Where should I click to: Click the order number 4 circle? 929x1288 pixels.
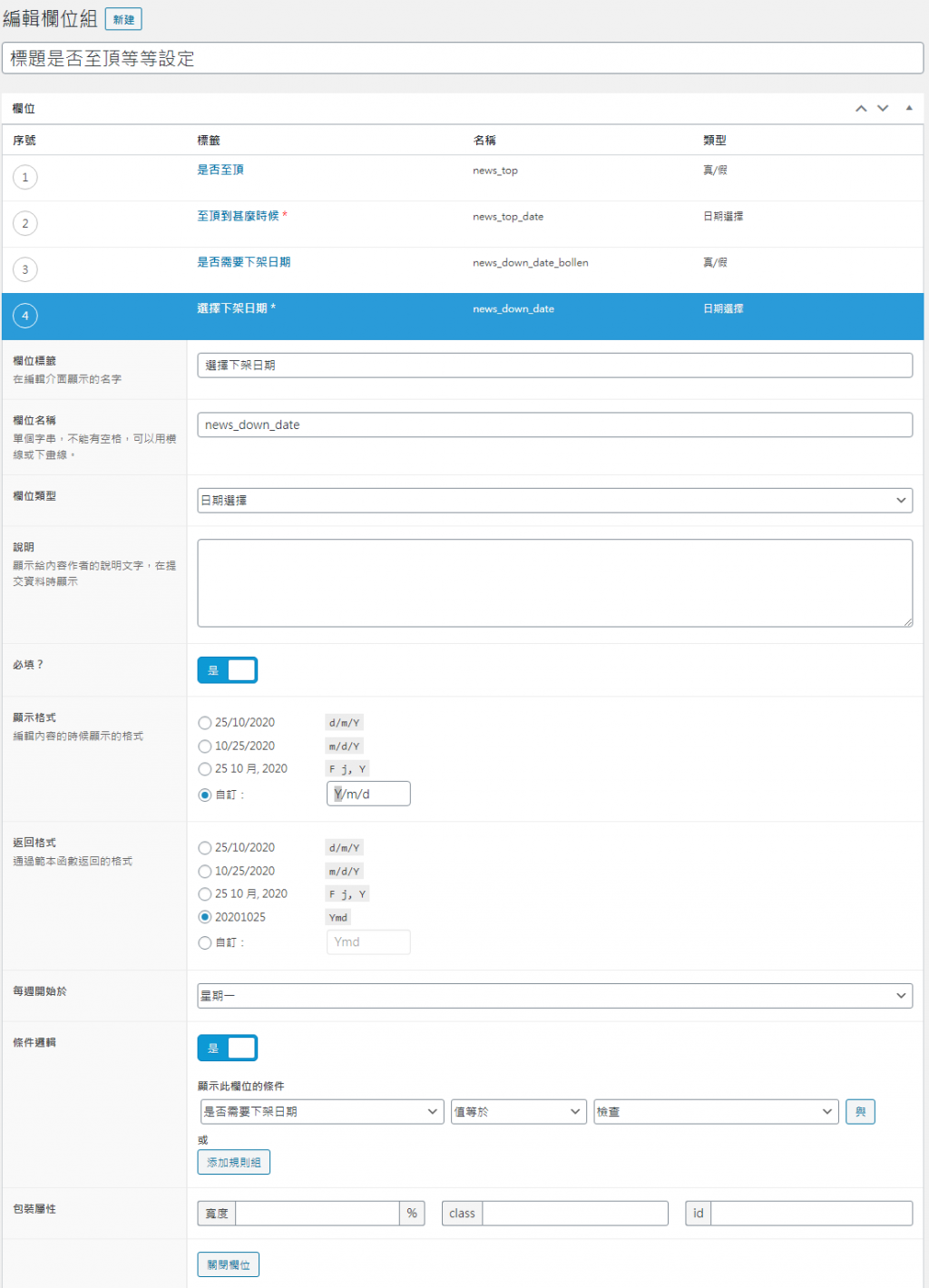click(25, 317)
